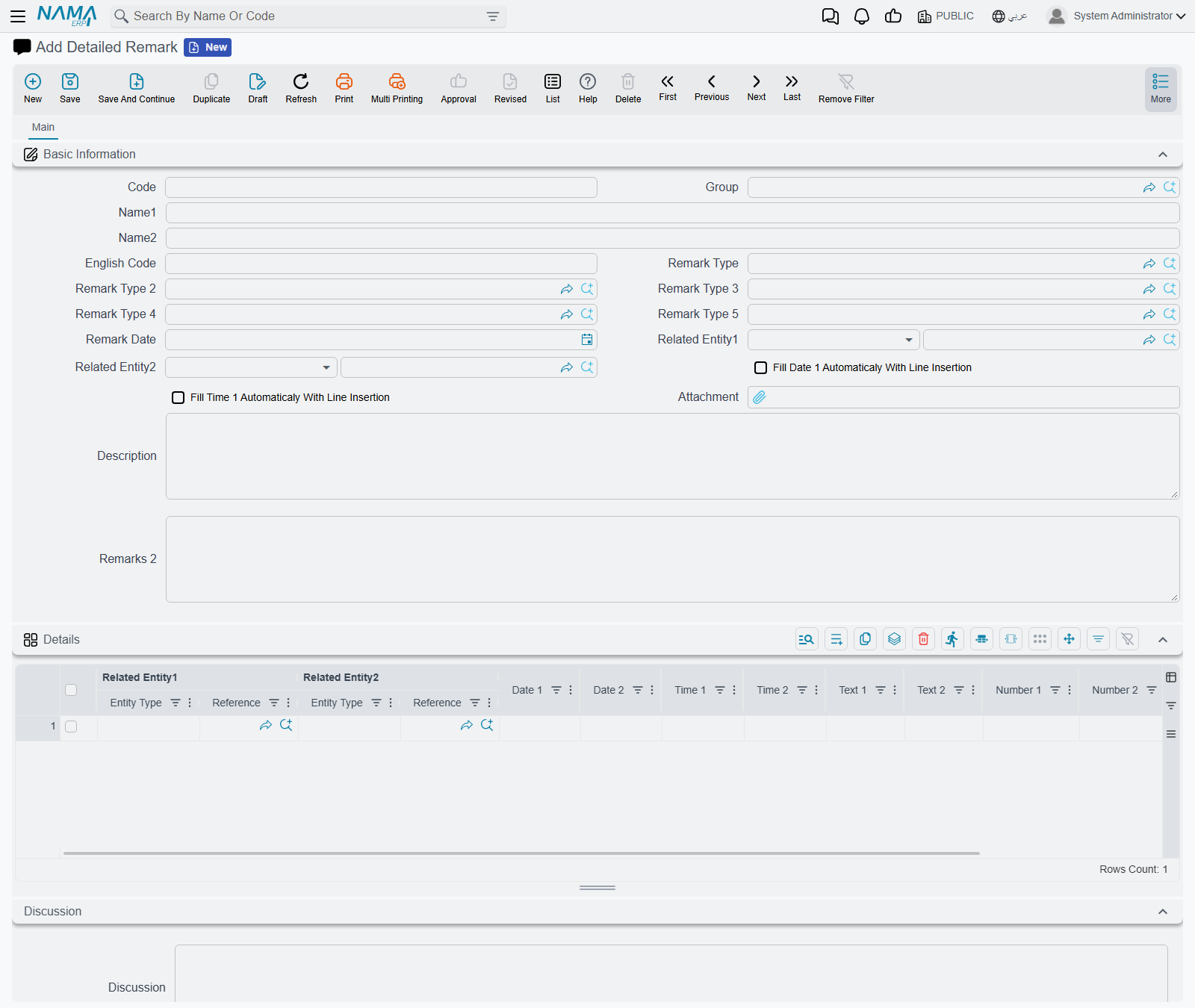Go to First record
This screenshot has height=1008, width=1195.
tap(668, 87)
